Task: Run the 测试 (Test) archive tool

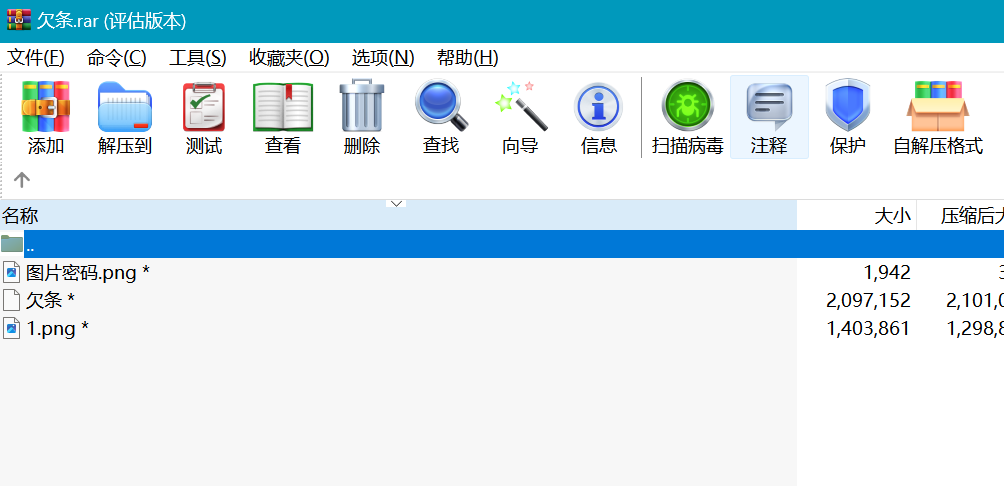Action: (x=204, y=106)
